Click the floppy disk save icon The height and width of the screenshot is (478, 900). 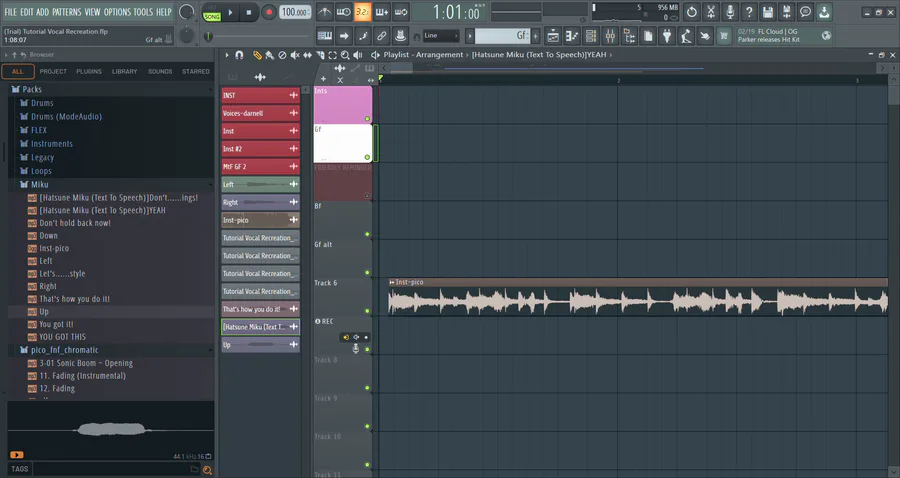coord(767,11)
